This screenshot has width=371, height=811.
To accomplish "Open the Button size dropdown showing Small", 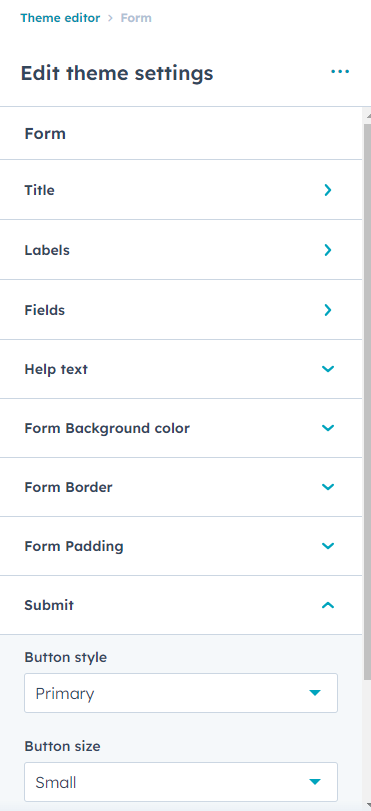I will (x=181, y=782).
